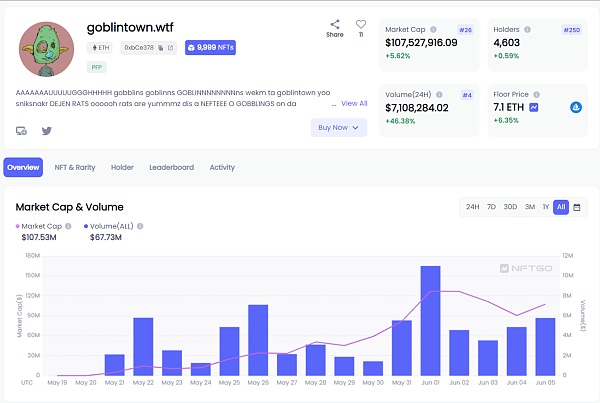
Task: Expand the Buy Now dropdown
Action: tap(339, 127)
